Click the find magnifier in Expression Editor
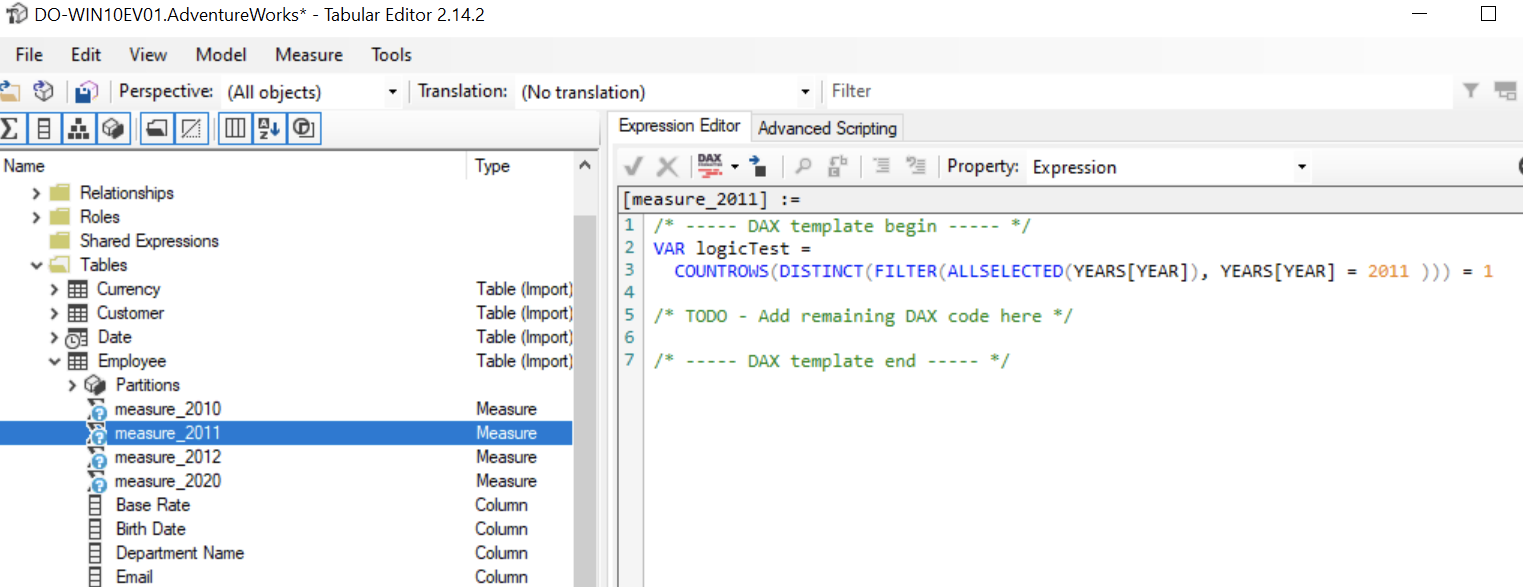This screenshot has width=1523, height=587. point(804,166)
